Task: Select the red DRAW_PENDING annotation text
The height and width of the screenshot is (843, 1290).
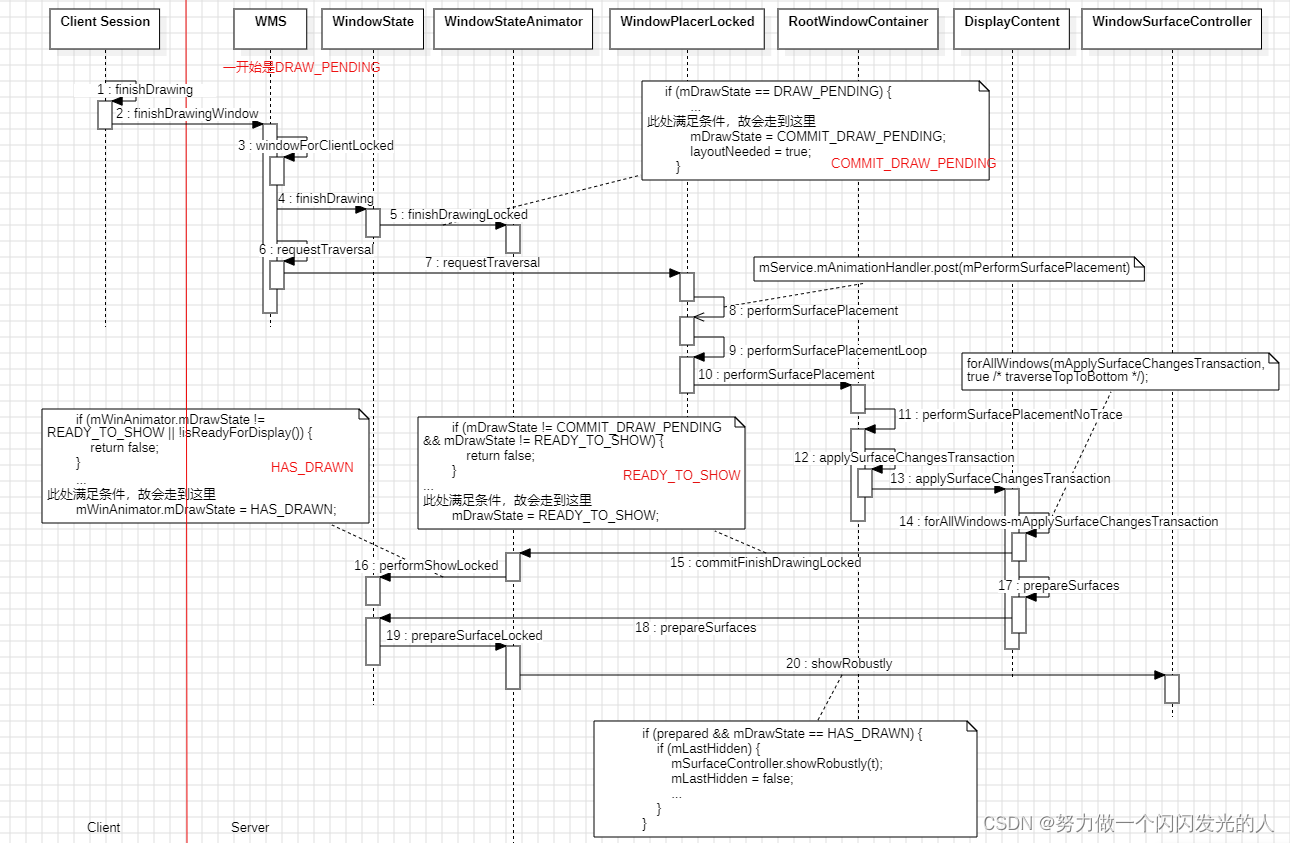Action: 302,67
